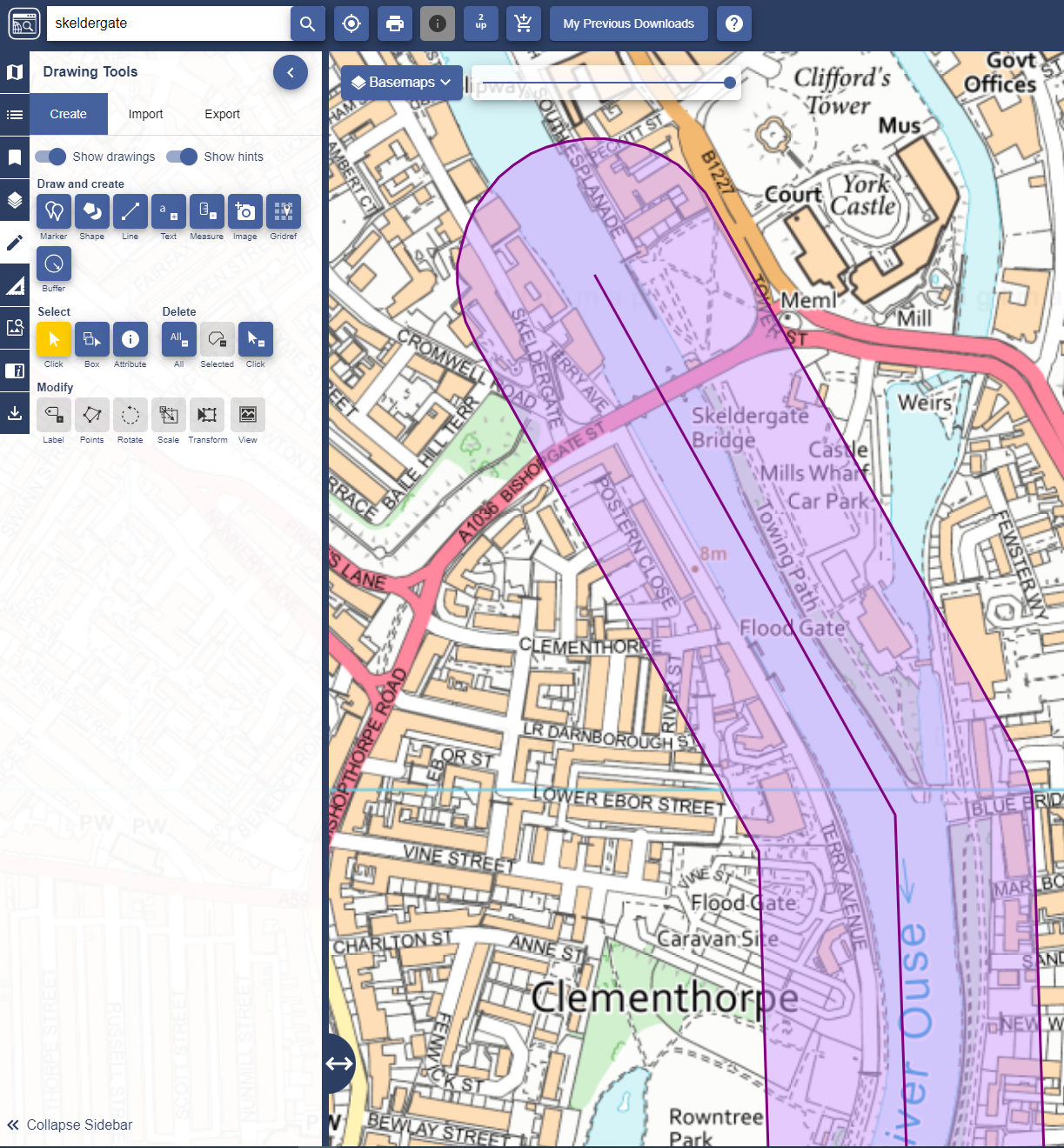1064x1148 pixels.
Task: Toggle the Show hints switch
Action: [x=182, y=157]
